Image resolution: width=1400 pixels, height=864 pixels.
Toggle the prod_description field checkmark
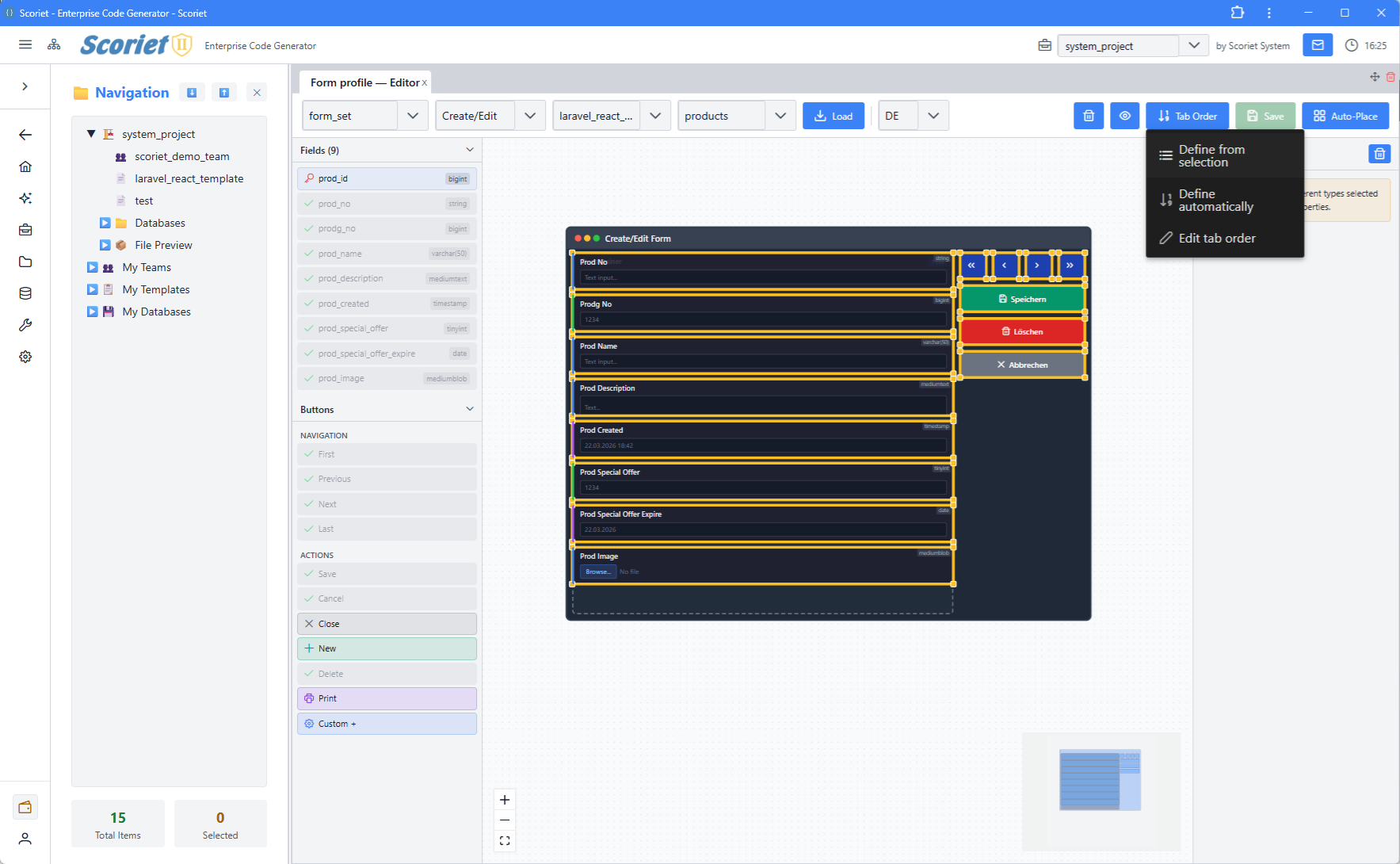309,278
